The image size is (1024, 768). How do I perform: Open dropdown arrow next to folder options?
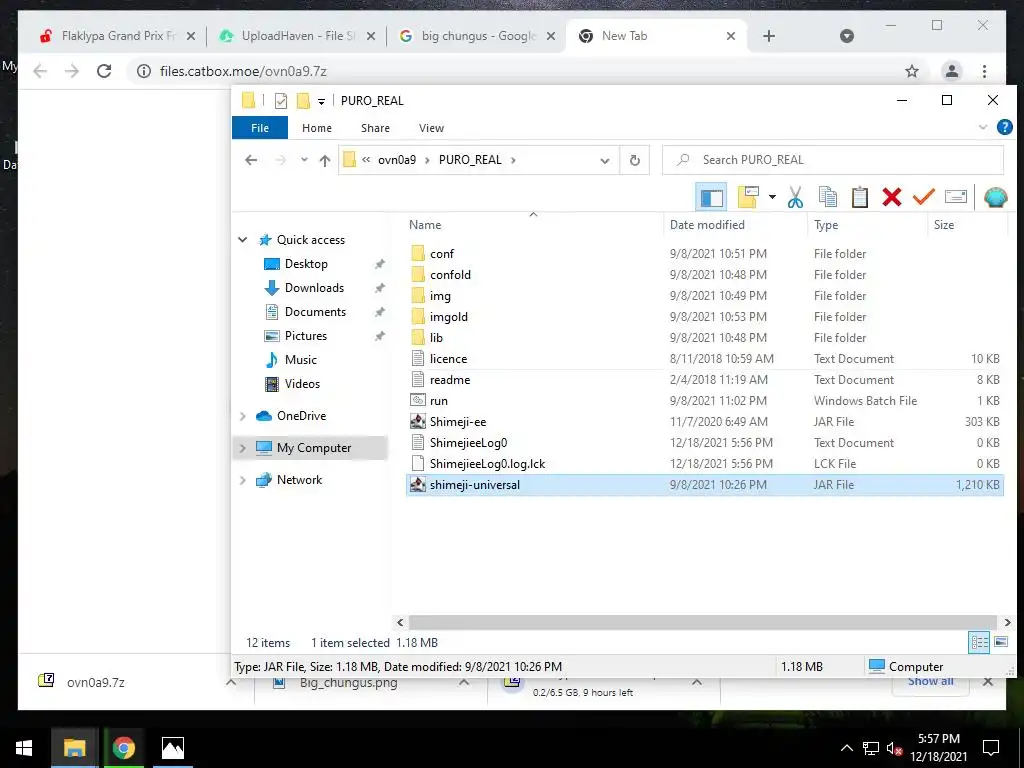pos(772,197)
